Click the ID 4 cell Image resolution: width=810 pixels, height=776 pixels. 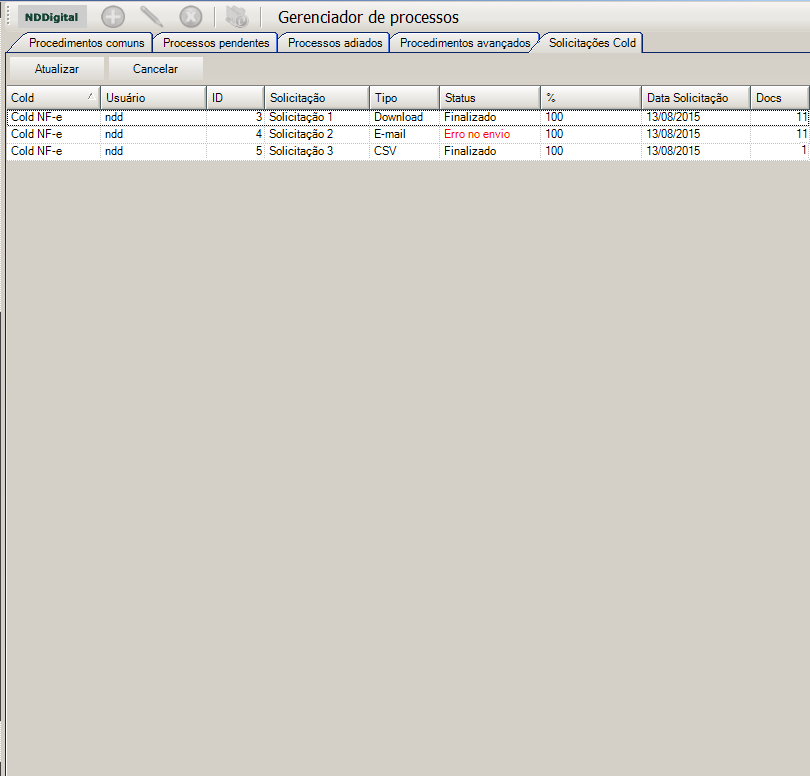236,134
